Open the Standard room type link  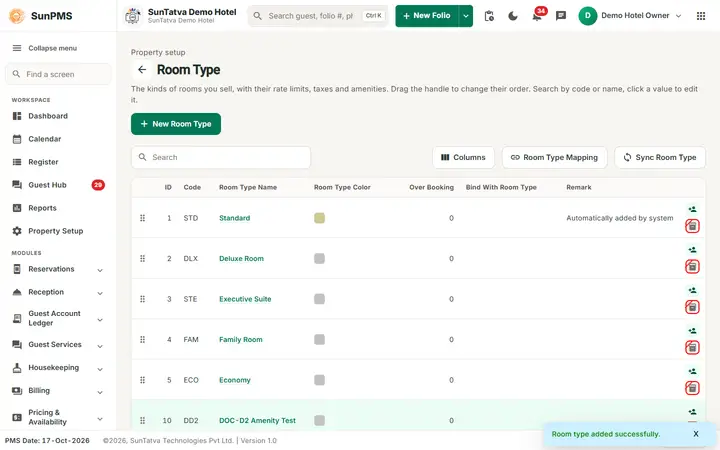click(235, 218)
